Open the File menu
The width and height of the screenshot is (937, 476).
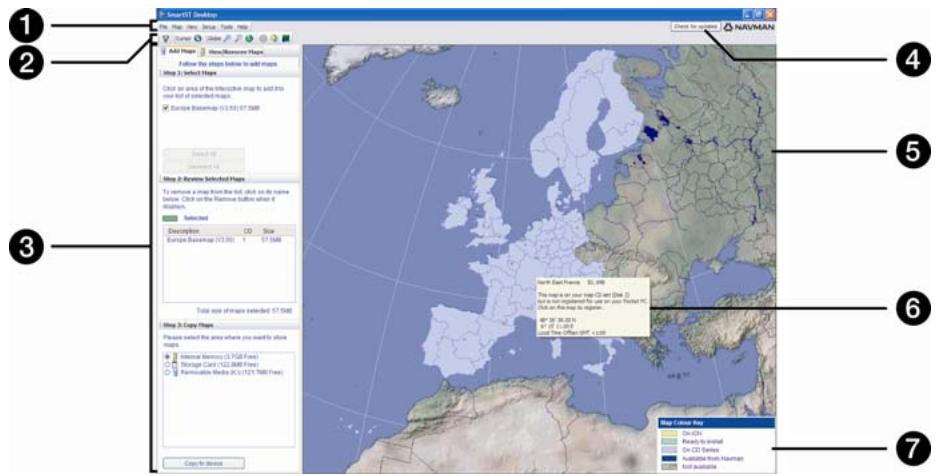164,27
